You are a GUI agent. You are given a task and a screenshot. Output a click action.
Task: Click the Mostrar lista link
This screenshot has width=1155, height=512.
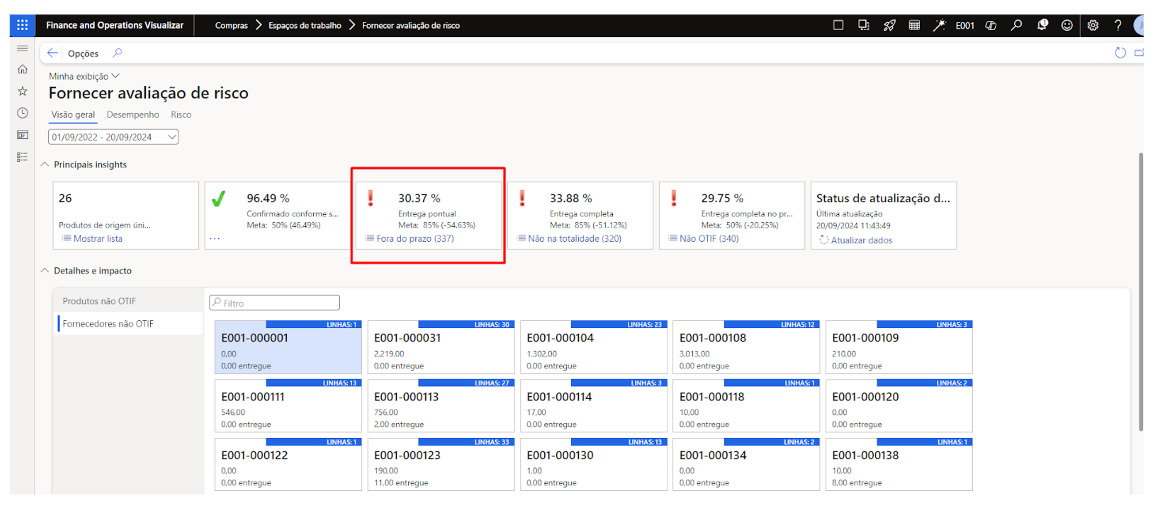click(x=97, y=239)
